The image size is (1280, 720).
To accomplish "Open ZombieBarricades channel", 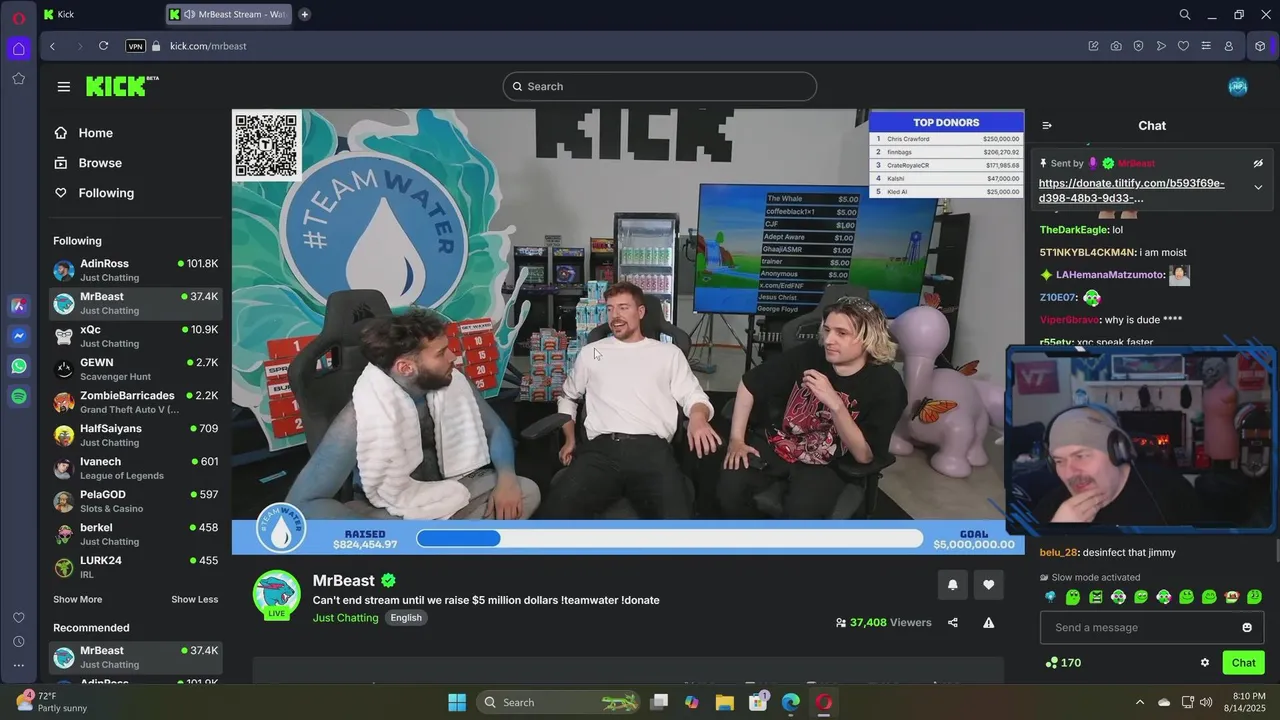I will (136, 402).
